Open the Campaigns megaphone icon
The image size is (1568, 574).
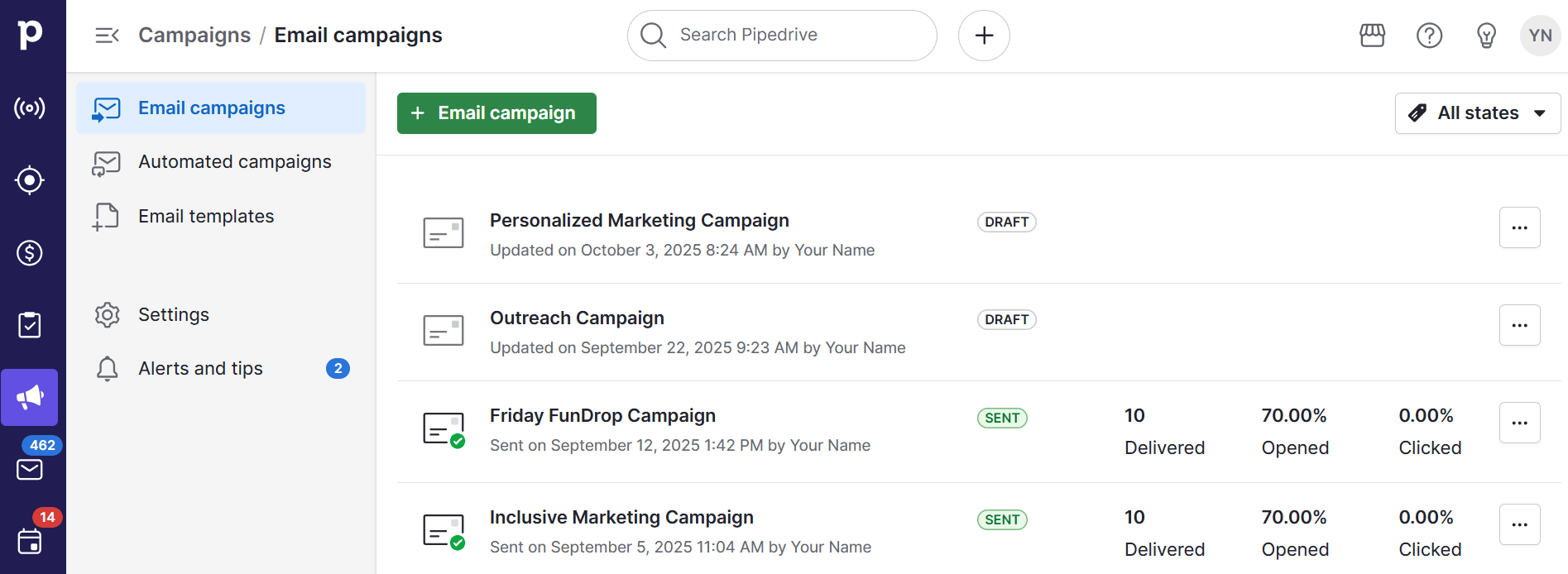point(30,398)
